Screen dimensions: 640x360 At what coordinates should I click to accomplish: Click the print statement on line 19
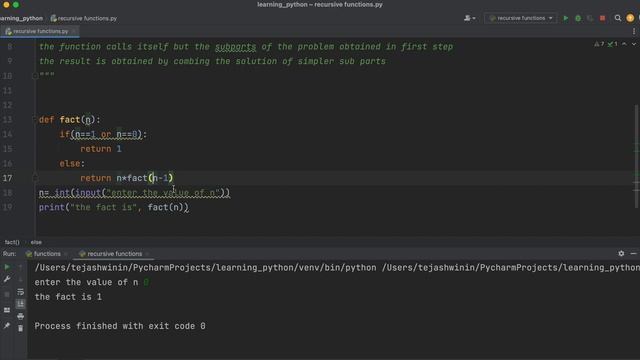pos(114,207)
